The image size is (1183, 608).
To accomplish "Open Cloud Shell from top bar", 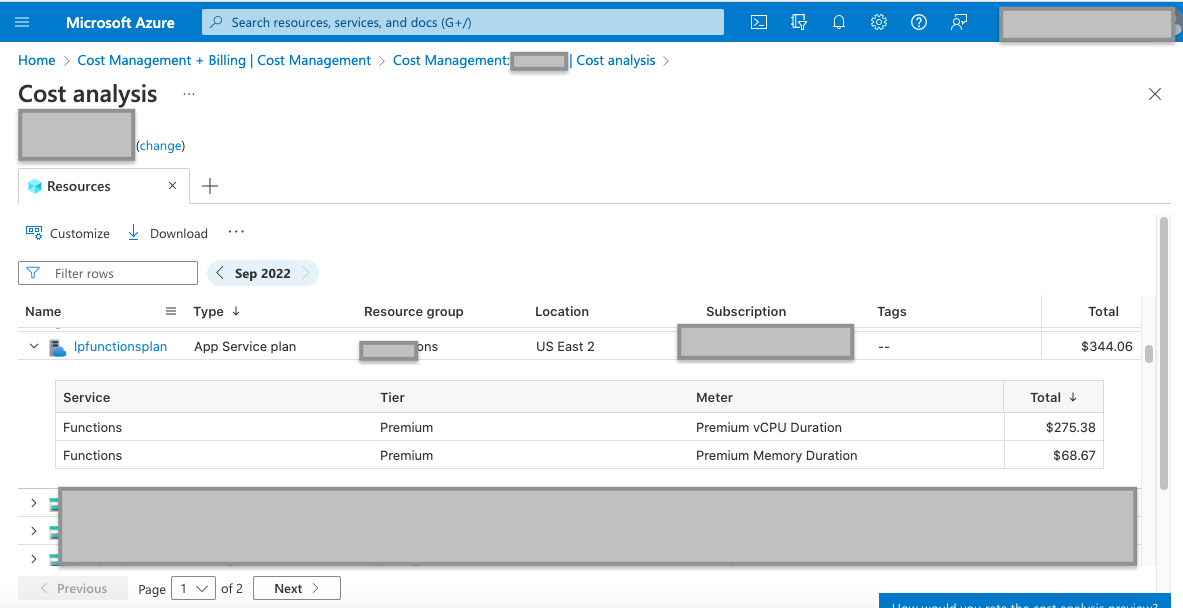I will click(x=759, y=22).
